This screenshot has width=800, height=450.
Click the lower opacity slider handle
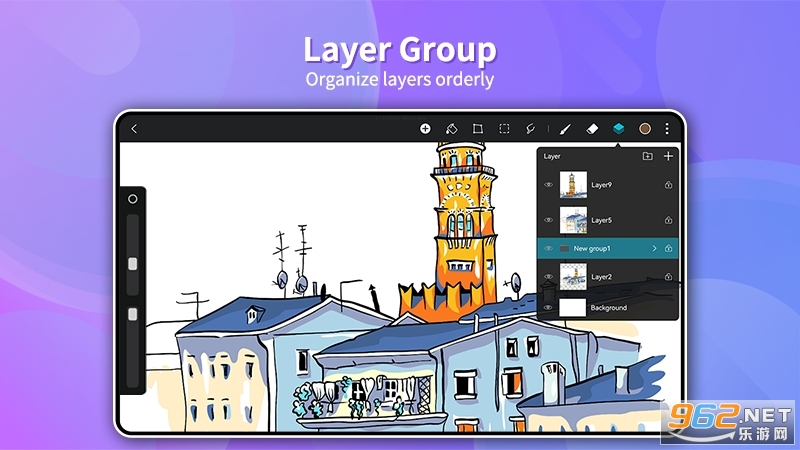point(133,314)
